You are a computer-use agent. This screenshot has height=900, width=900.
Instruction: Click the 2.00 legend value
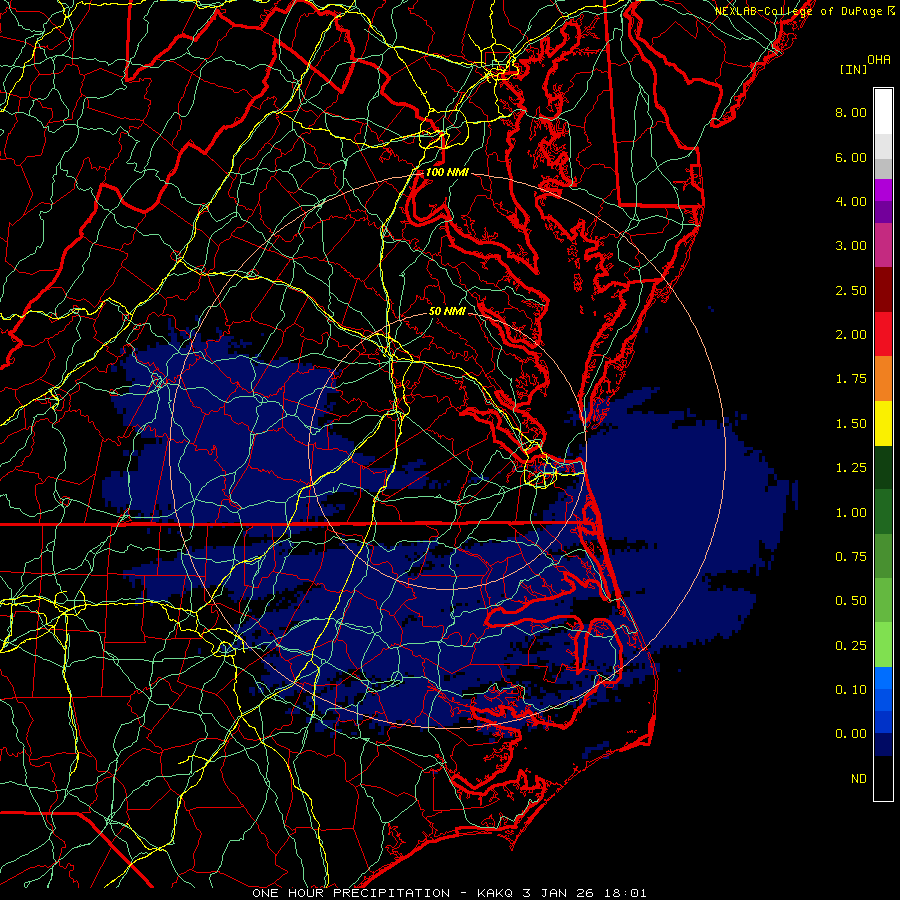pos(851,335)
